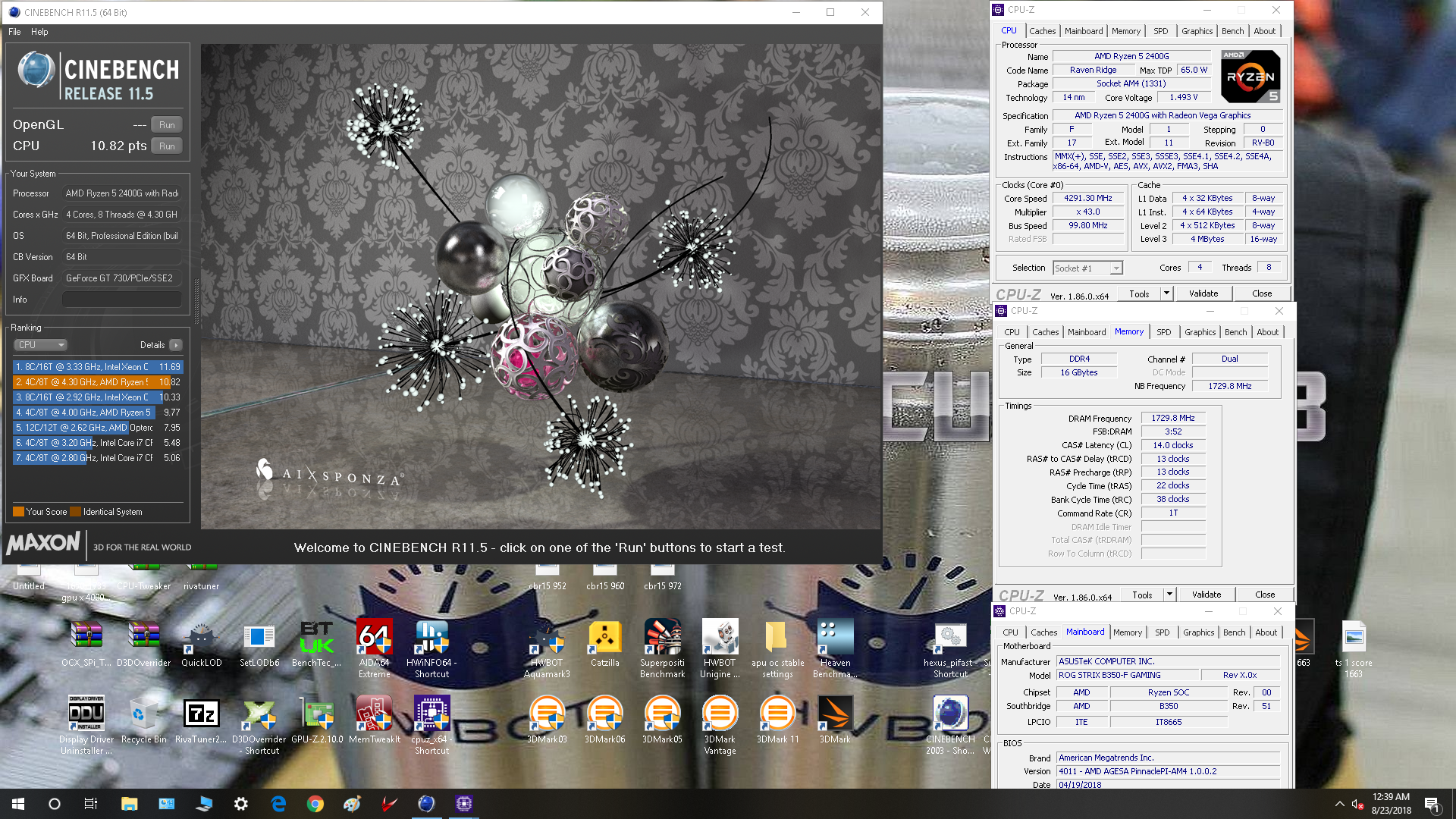This screenshot has width=1456, height=819.
Task: Select the Heaven Benchmark desktop icon
Action: (835, 648)
